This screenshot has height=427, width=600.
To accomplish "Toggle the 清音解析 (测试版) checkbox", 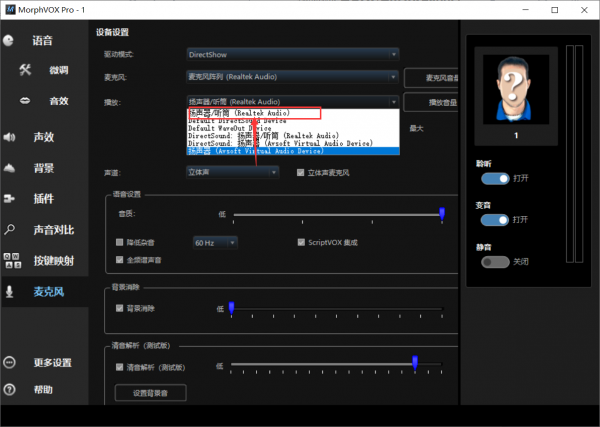I will pyautogui.click(x=119, y=367).
